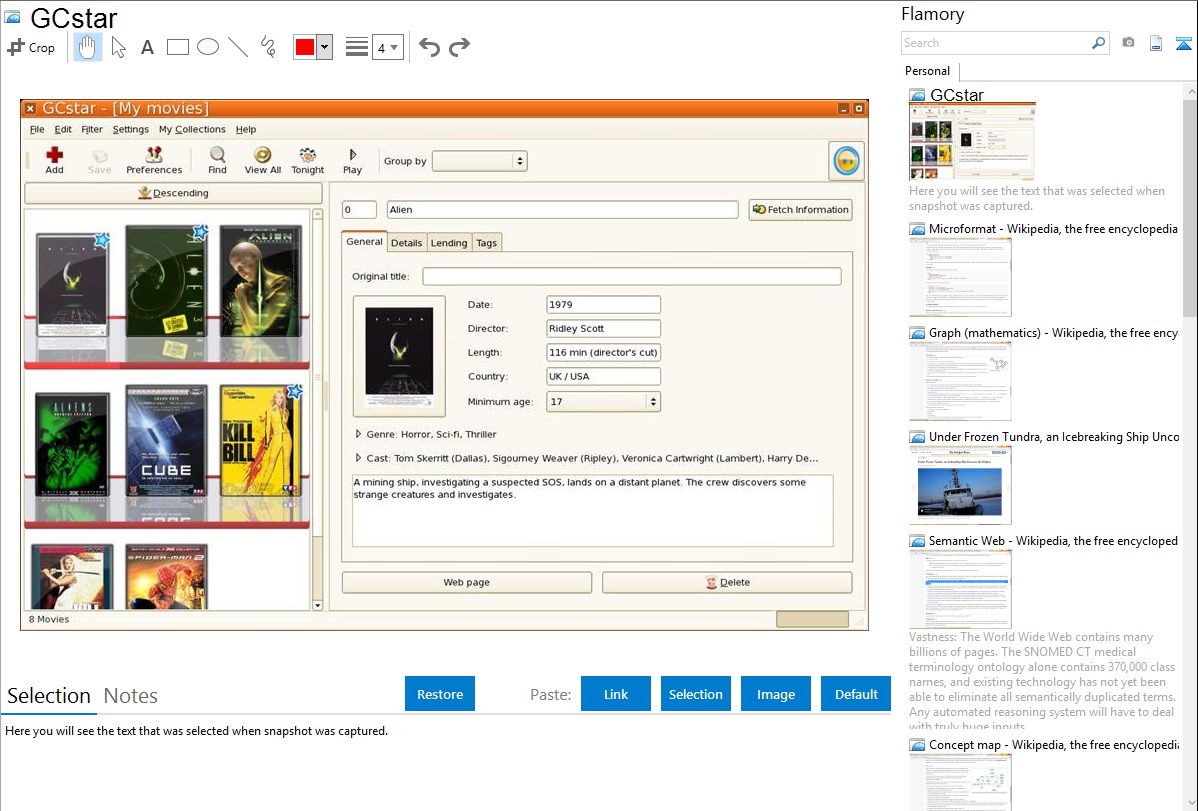The width and height of the screenshot is (1198, 811).
Task: Click the Original title input field
Action: [632, 276]
